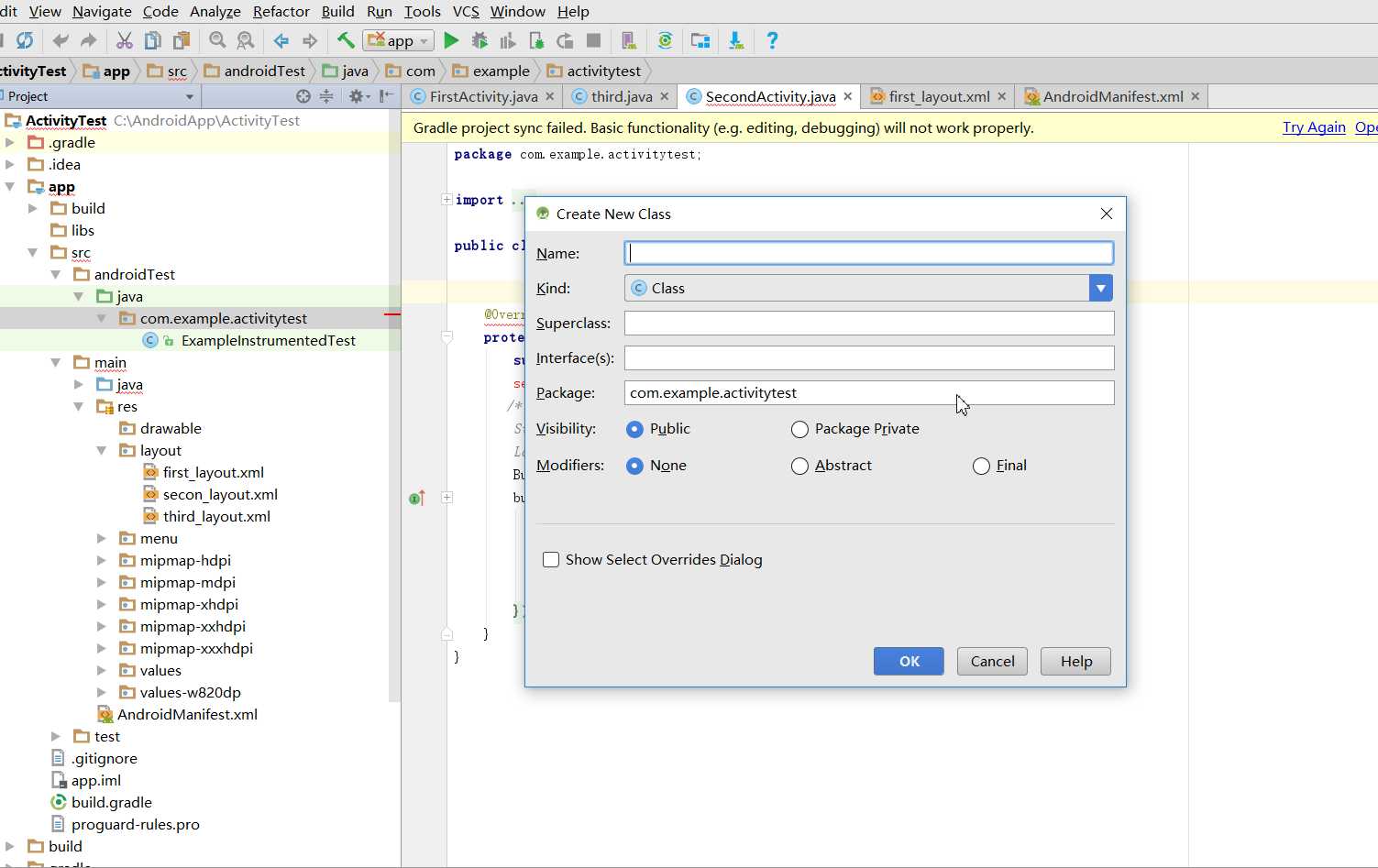Click the Name input field
1378x868 pixels.
tap(869, 253)
